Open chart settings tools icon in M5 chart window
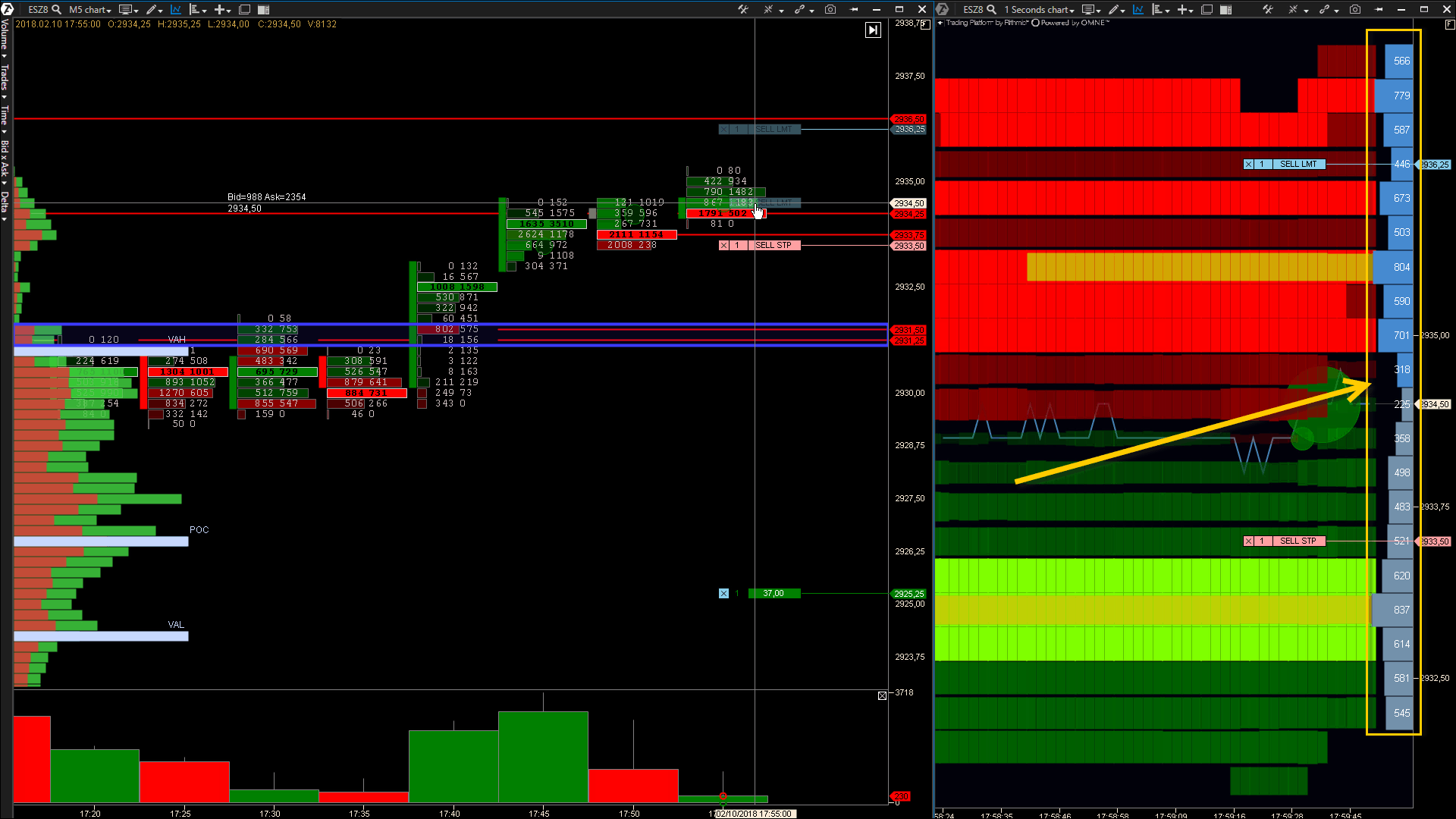1456x819 pixels. point(743,9)
